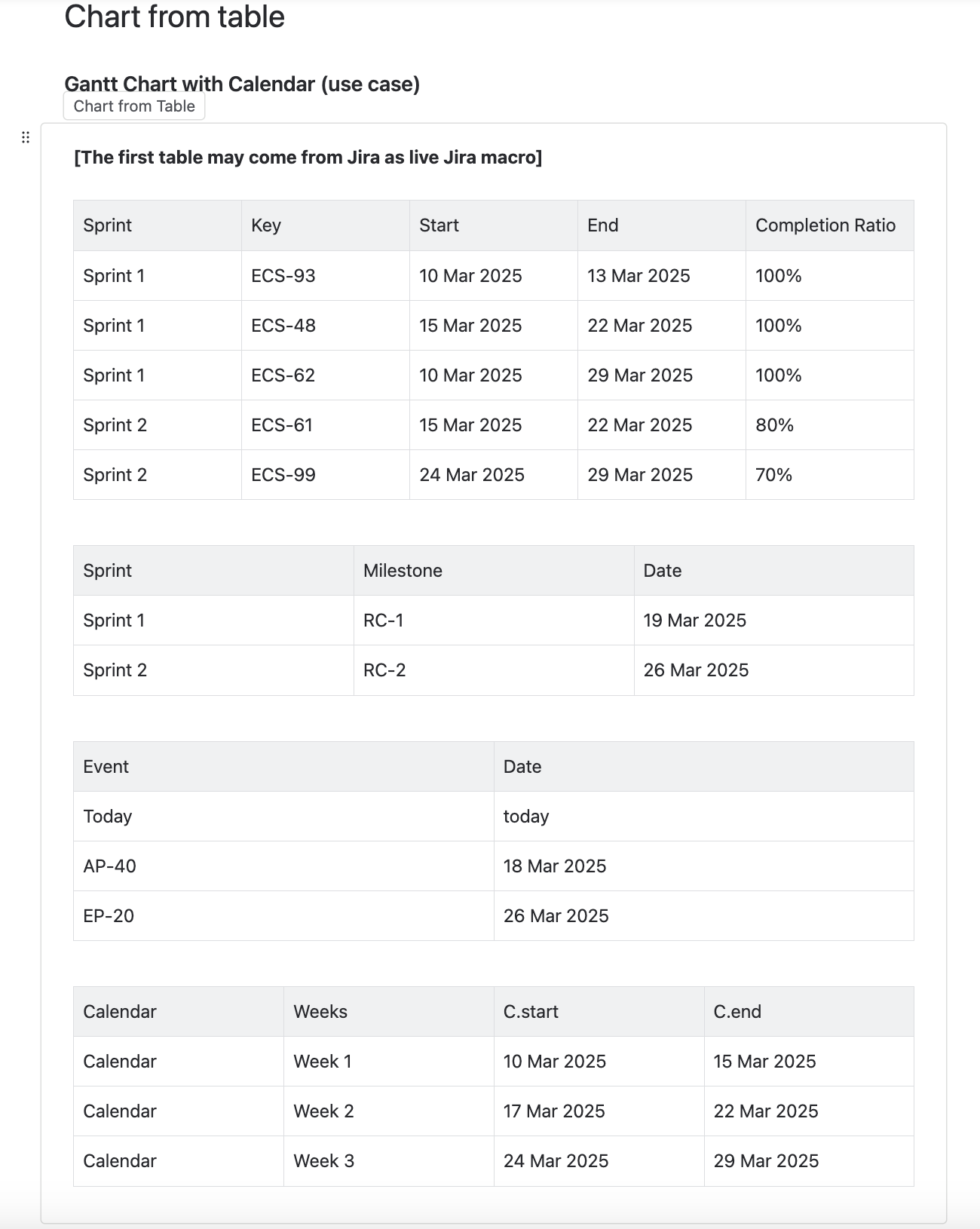Select the ECS-93 key cell
Screen dimensions: 980x1229
[283, 276]
